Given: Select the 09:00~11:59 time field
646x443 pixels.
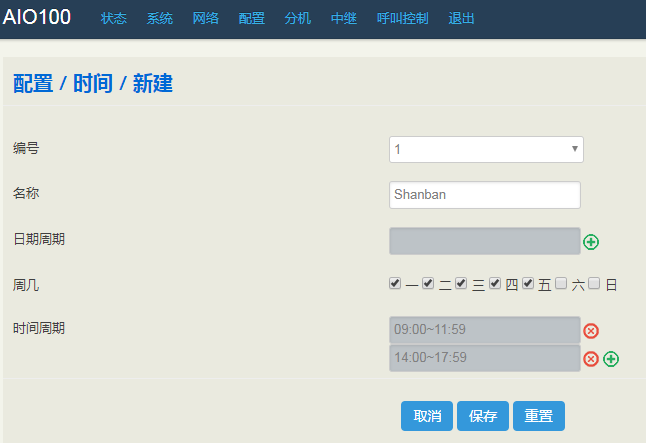Looking at the screenshot, I should tap(485, 330).
